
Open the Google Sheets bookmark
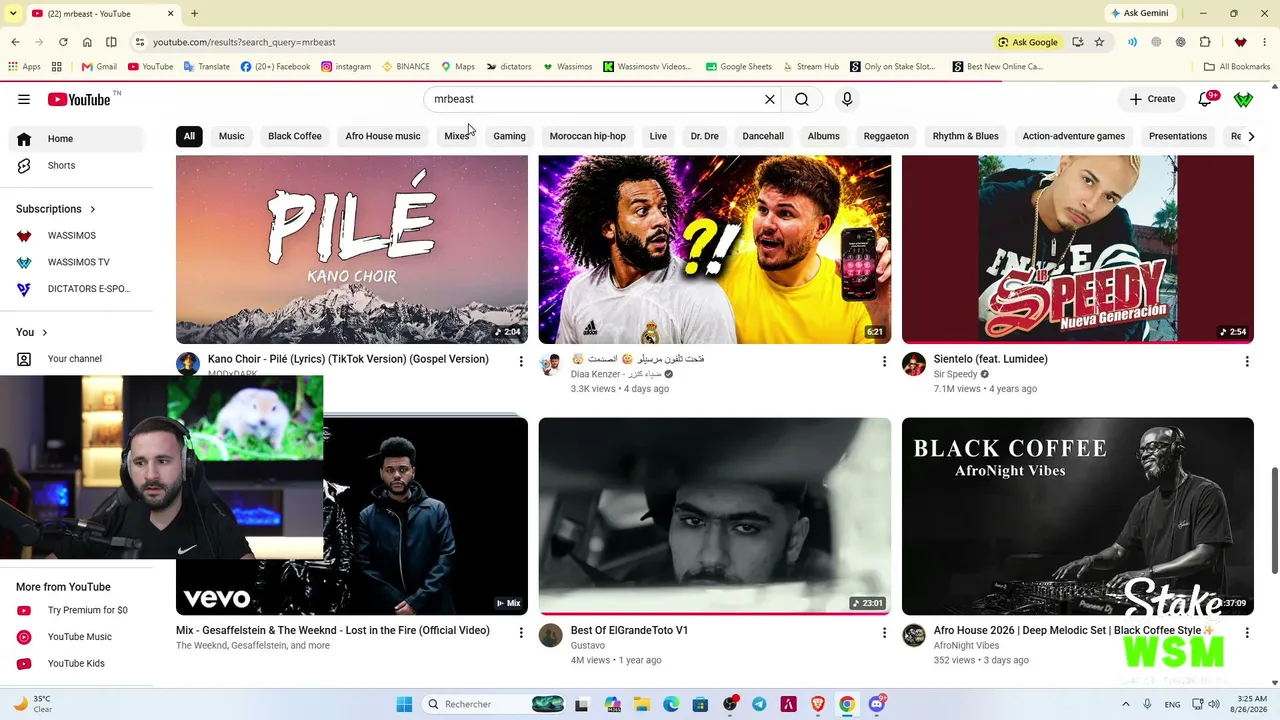click(738, 67)
